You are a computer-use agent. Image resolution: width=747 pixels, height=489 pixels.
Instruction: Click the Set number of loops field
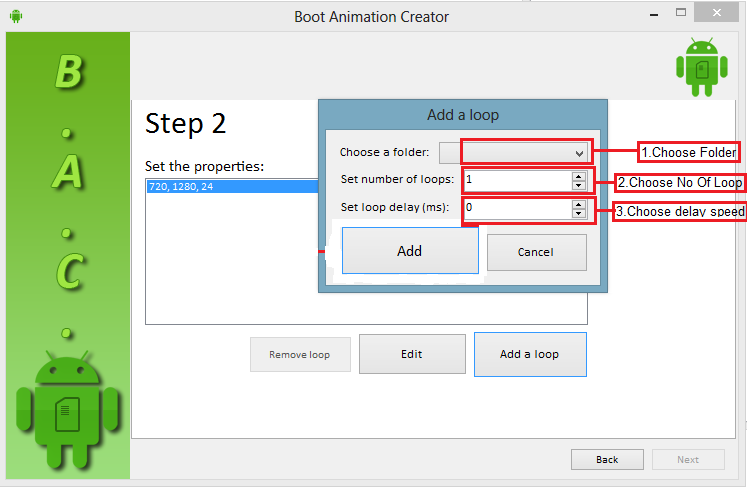(515, 181)
